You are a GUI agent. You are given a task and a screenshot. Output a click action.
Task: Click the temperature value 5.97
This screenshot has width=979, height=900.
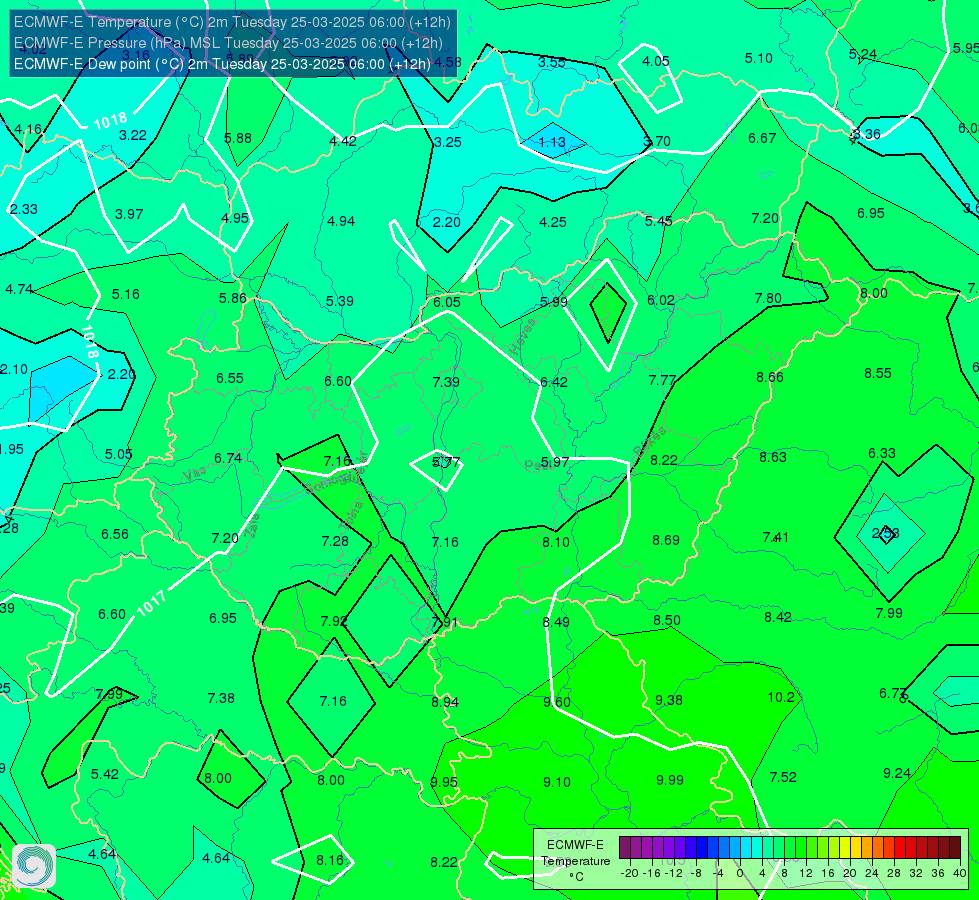pyautogui.click(x=554, y=462)
